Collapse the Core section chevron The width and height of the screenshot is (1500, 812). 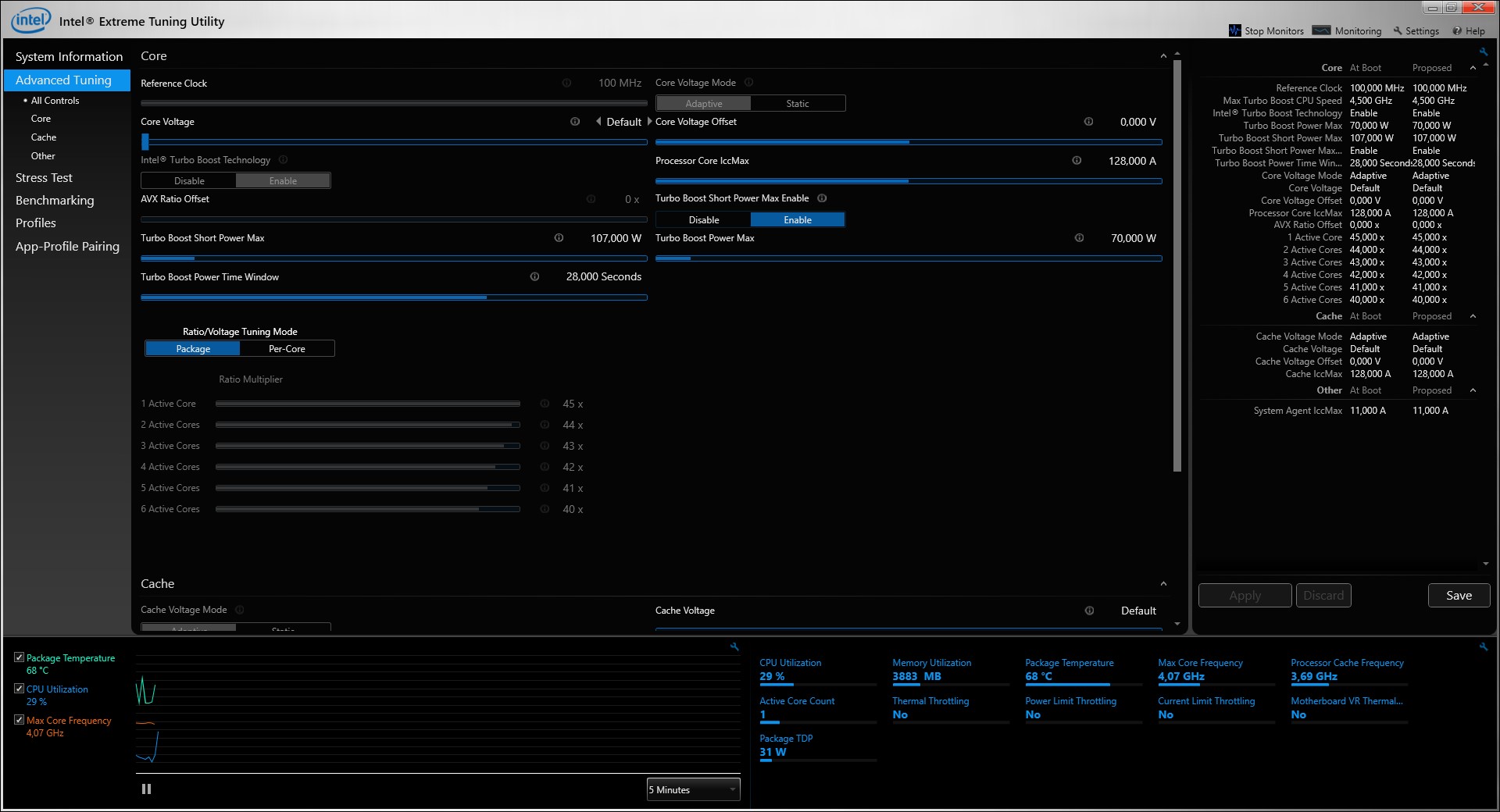pos(1163,56)
